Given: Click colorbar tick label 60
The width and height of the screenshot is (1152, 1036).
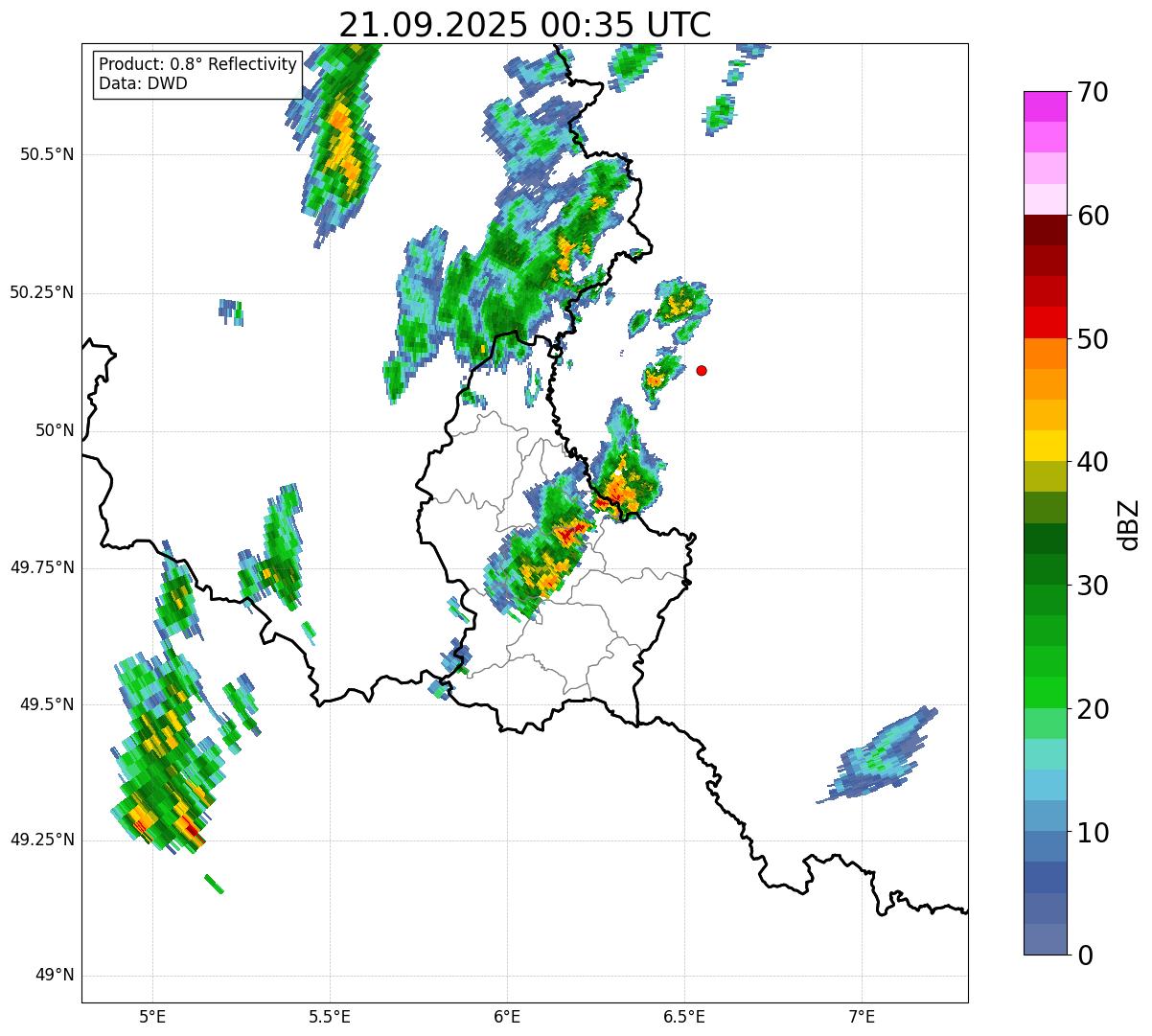Looking at the screenshot, I should (x=1092, y=216).
